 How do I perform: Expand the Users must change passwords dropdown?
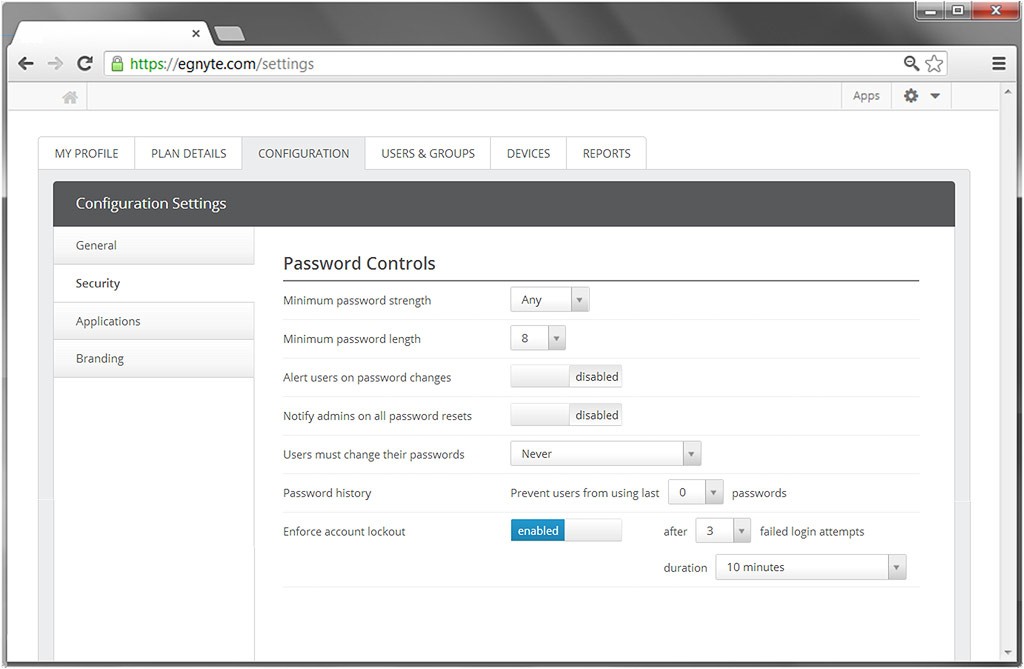click(x=605, y=453)
